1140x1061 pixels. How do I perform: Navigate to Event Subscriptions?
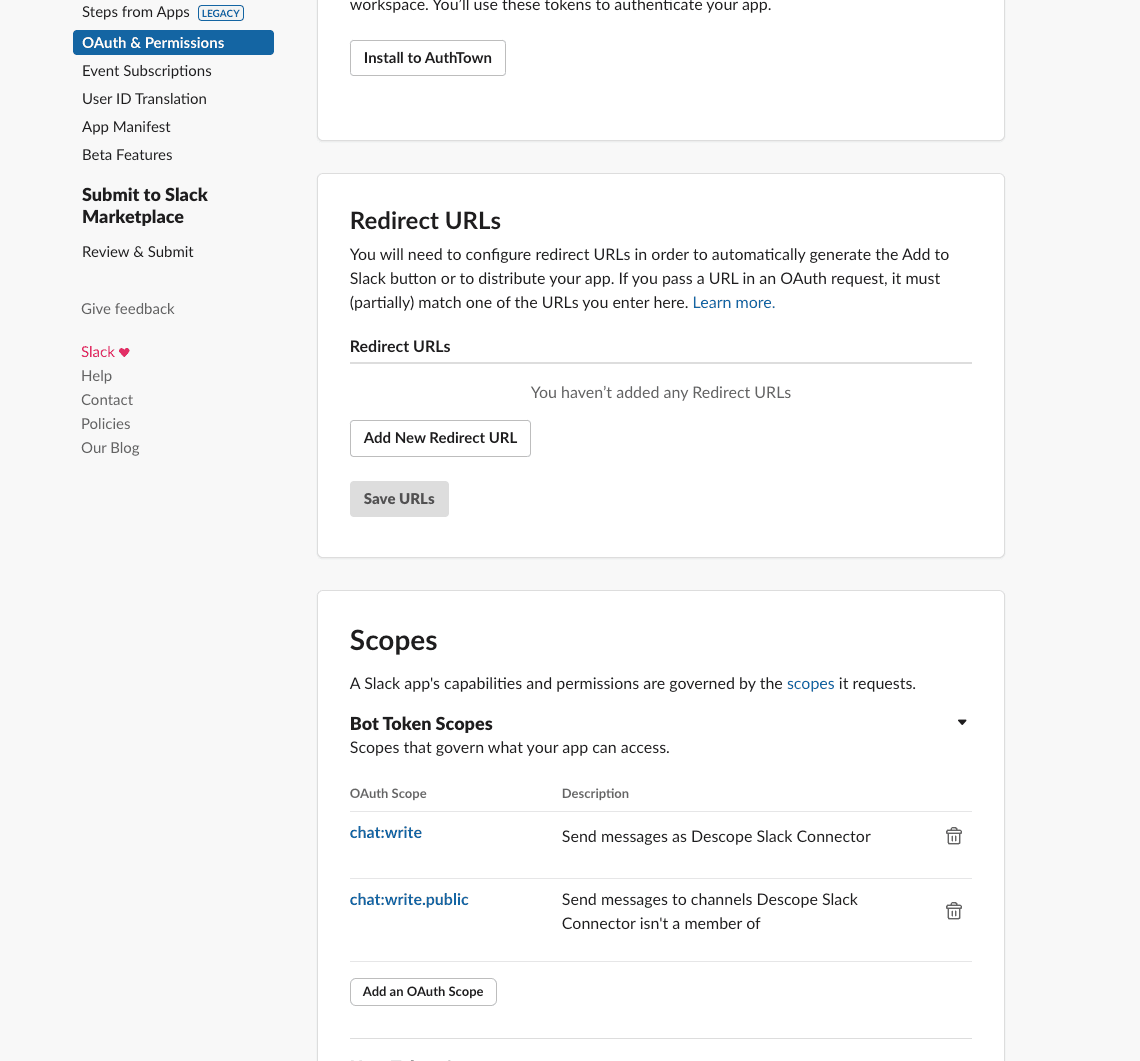pyautogui.click(x=146, y=70)
